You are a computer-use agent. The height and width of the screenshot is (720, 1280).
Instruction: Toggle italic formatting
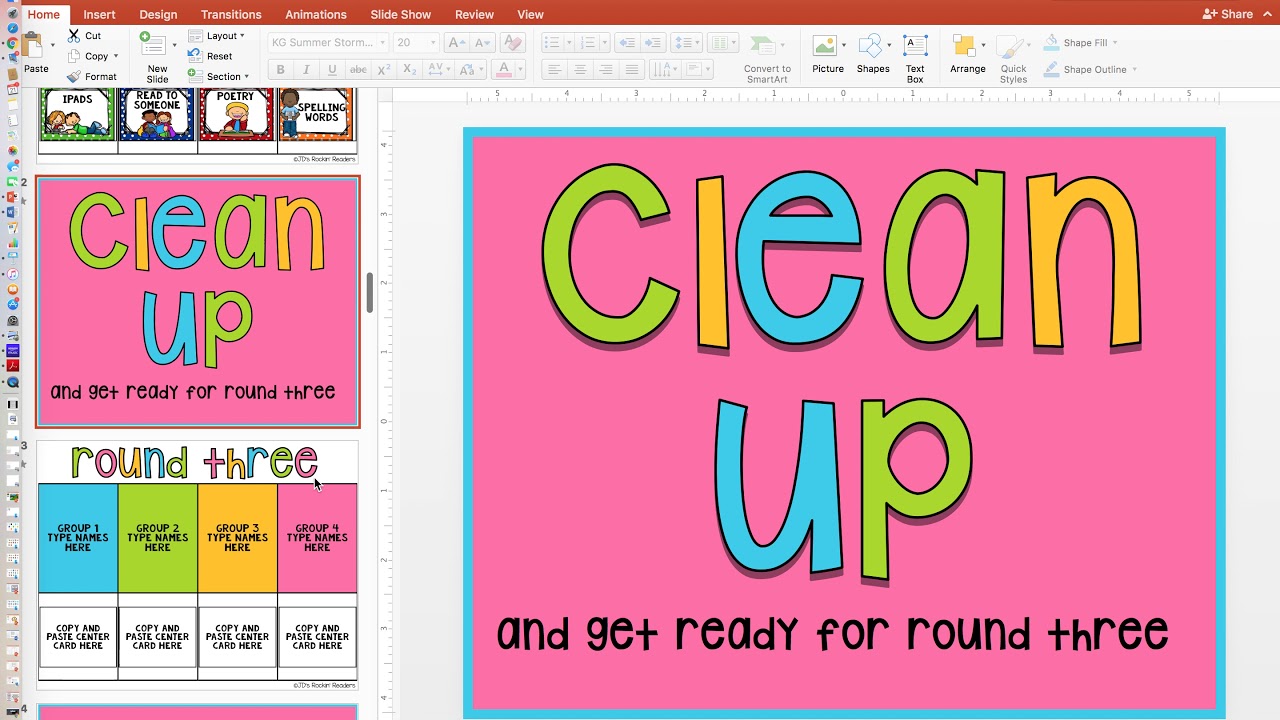coord(306,70)
